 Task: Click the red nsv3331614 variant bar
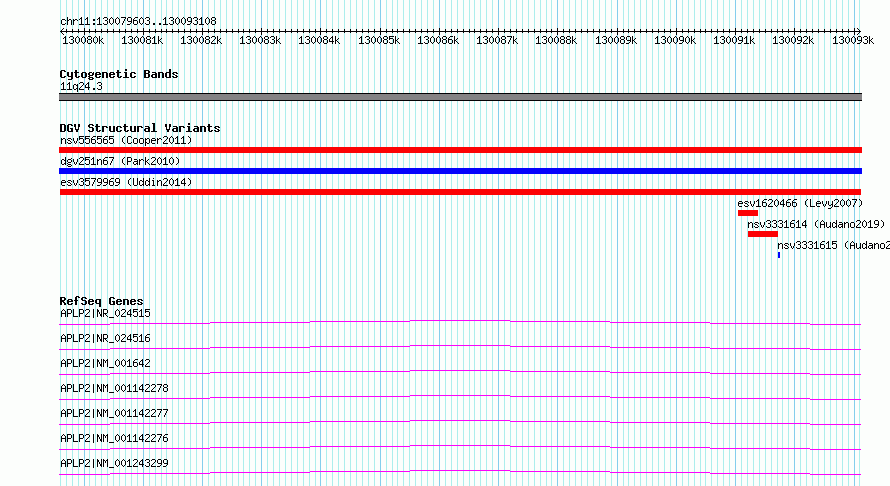pyautogui.click(x=762, y=234)
